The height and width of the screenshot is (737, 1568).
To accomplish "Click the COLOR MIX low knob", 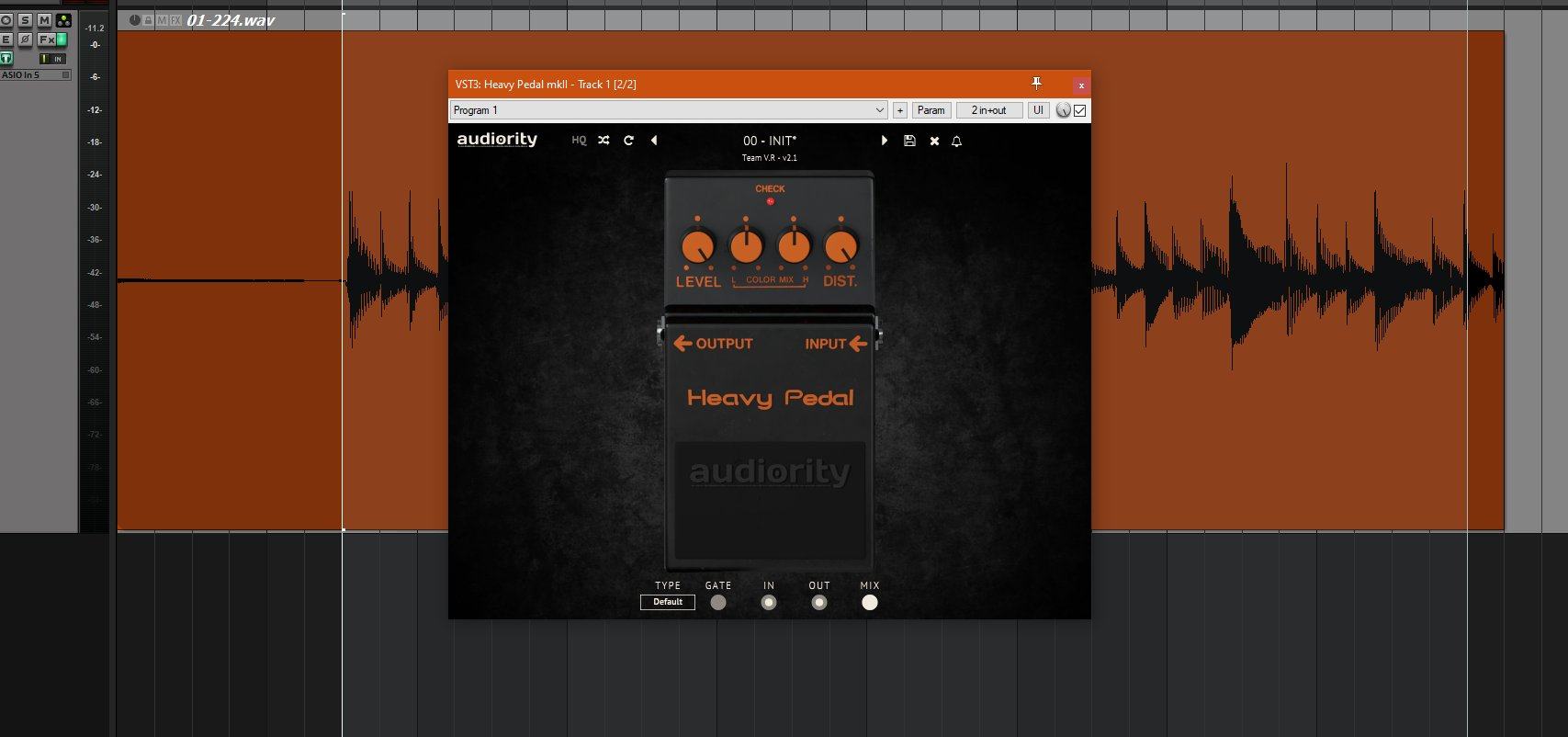I will pyautogui.click(x=746, y=246).
